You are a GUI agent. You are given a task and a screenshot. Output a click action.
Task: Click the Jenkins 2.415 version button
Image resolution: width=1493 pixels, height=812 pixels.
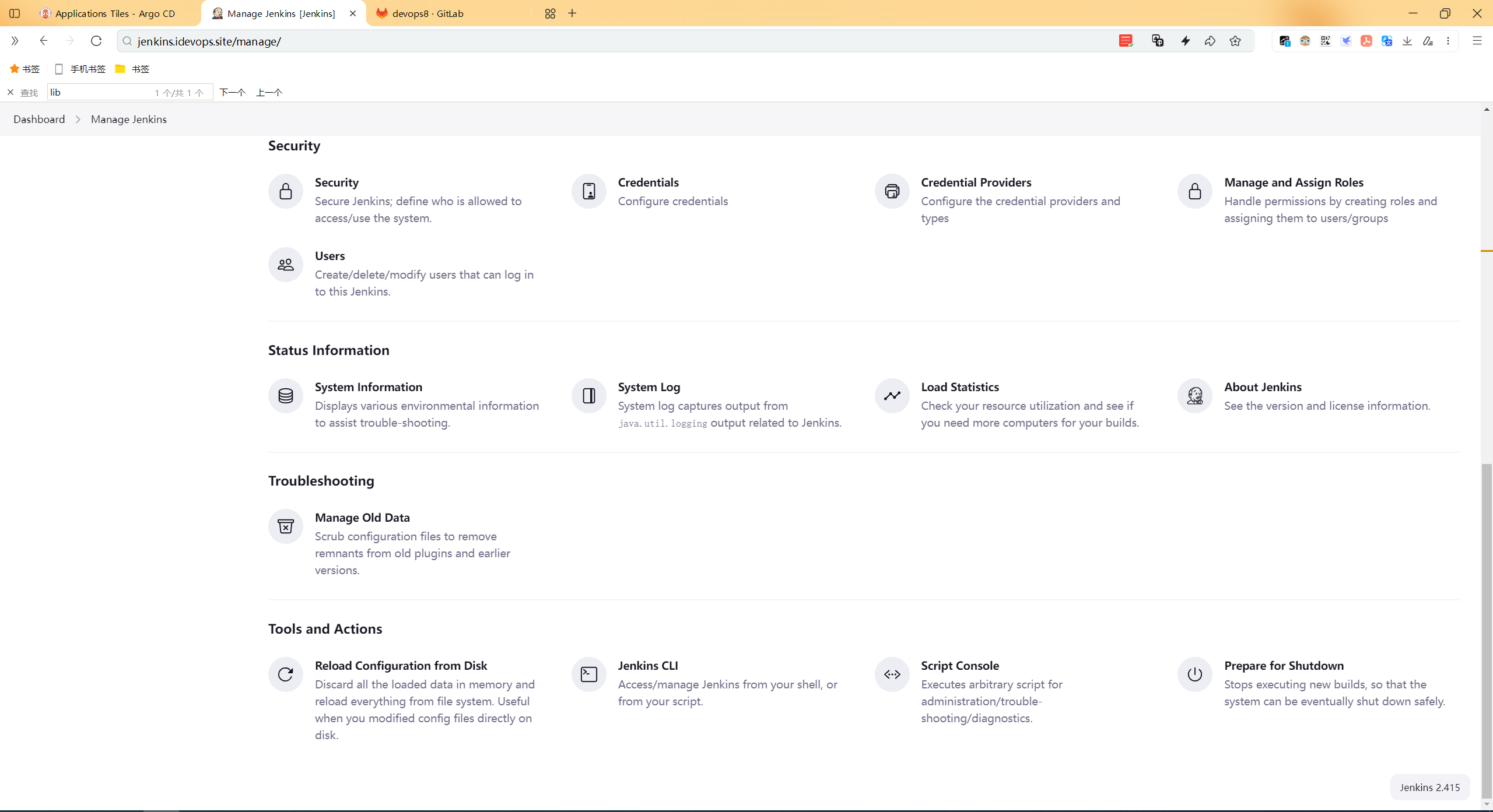tap(1430, 788)
